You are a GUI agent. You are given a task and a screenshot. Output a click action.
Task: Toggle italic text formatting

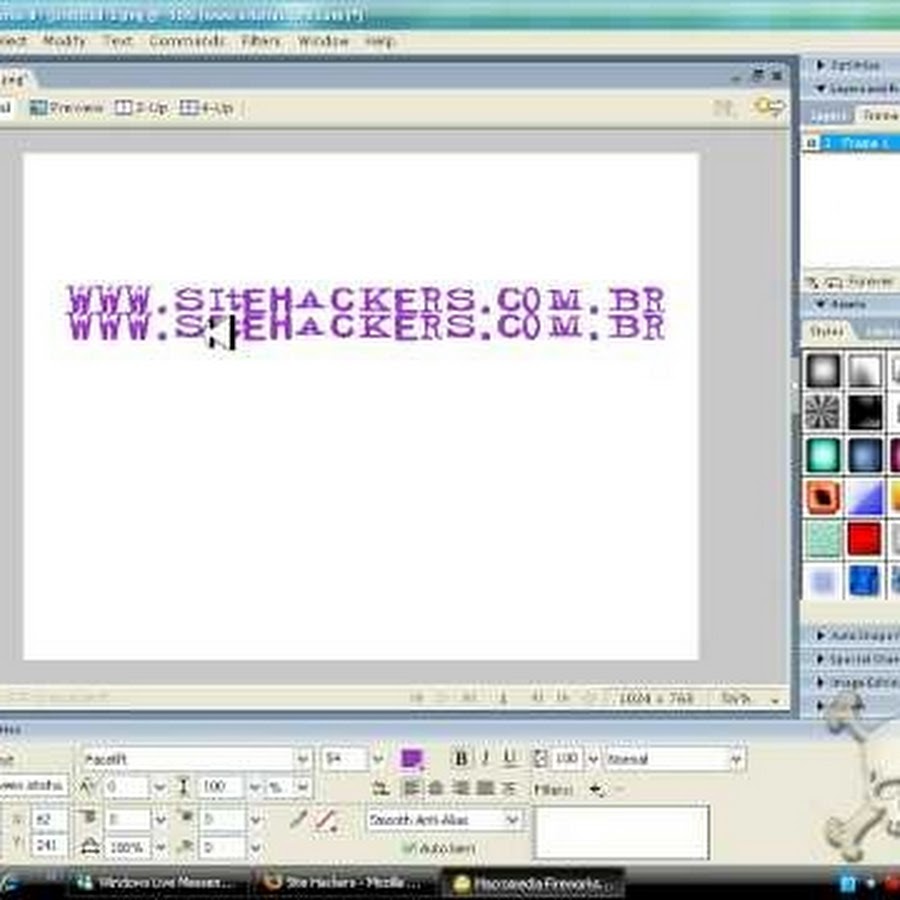[486, 758]
